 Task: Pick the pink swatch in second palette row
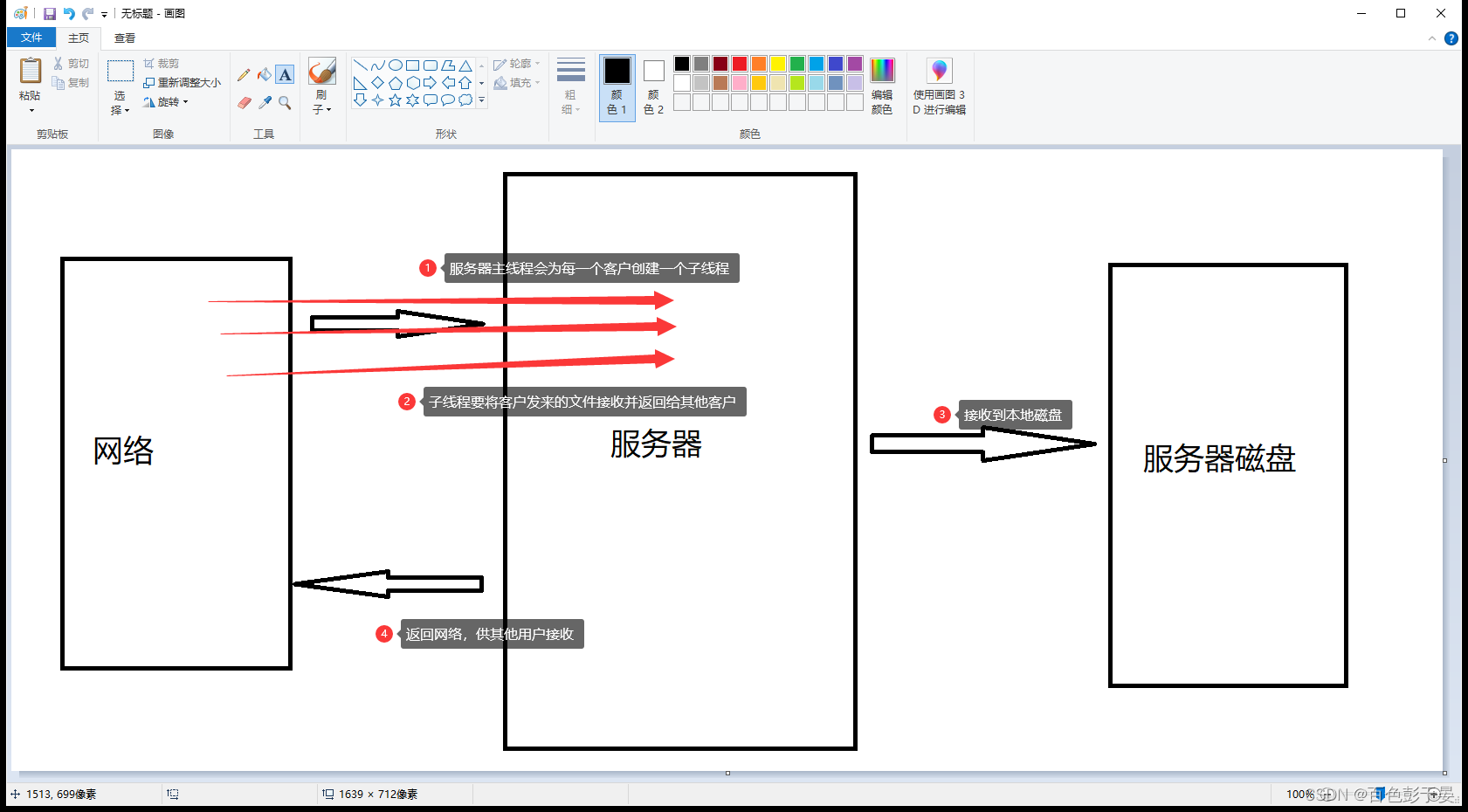point(740,83)
